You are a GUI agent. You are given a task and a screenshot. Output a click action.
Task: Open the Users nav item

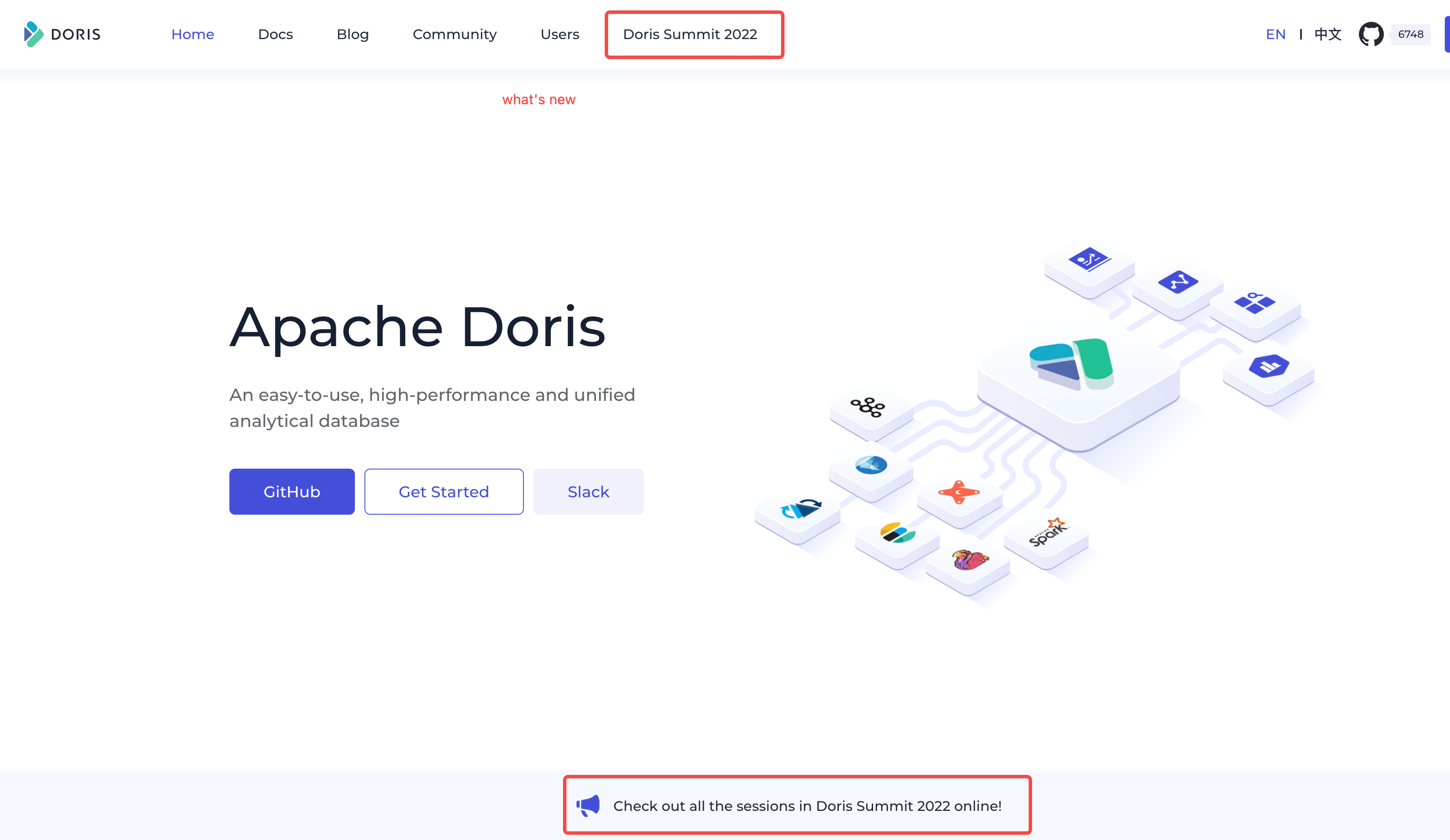point(559,34)
